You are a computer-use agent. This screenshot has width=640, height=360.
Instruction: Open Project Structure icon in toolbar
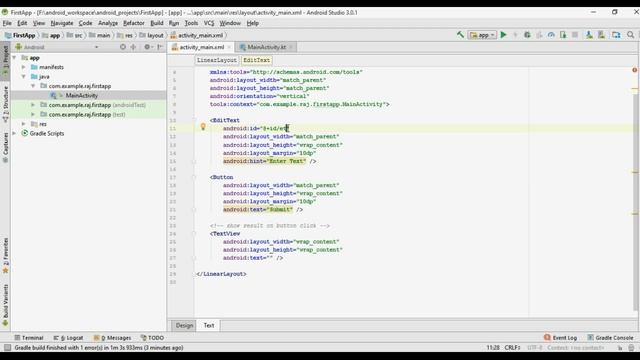click(616, 35)
